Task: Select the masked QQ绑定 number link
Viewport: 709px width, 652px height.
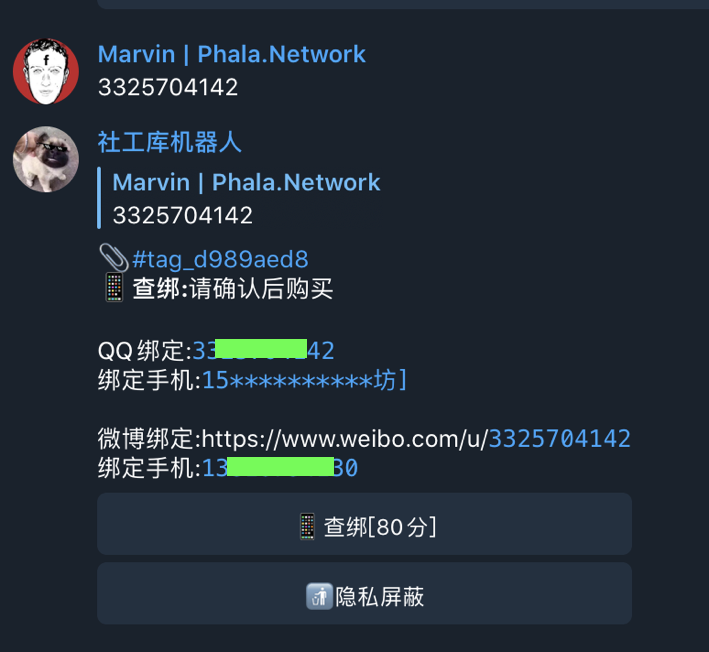Action: pos(264,350)
